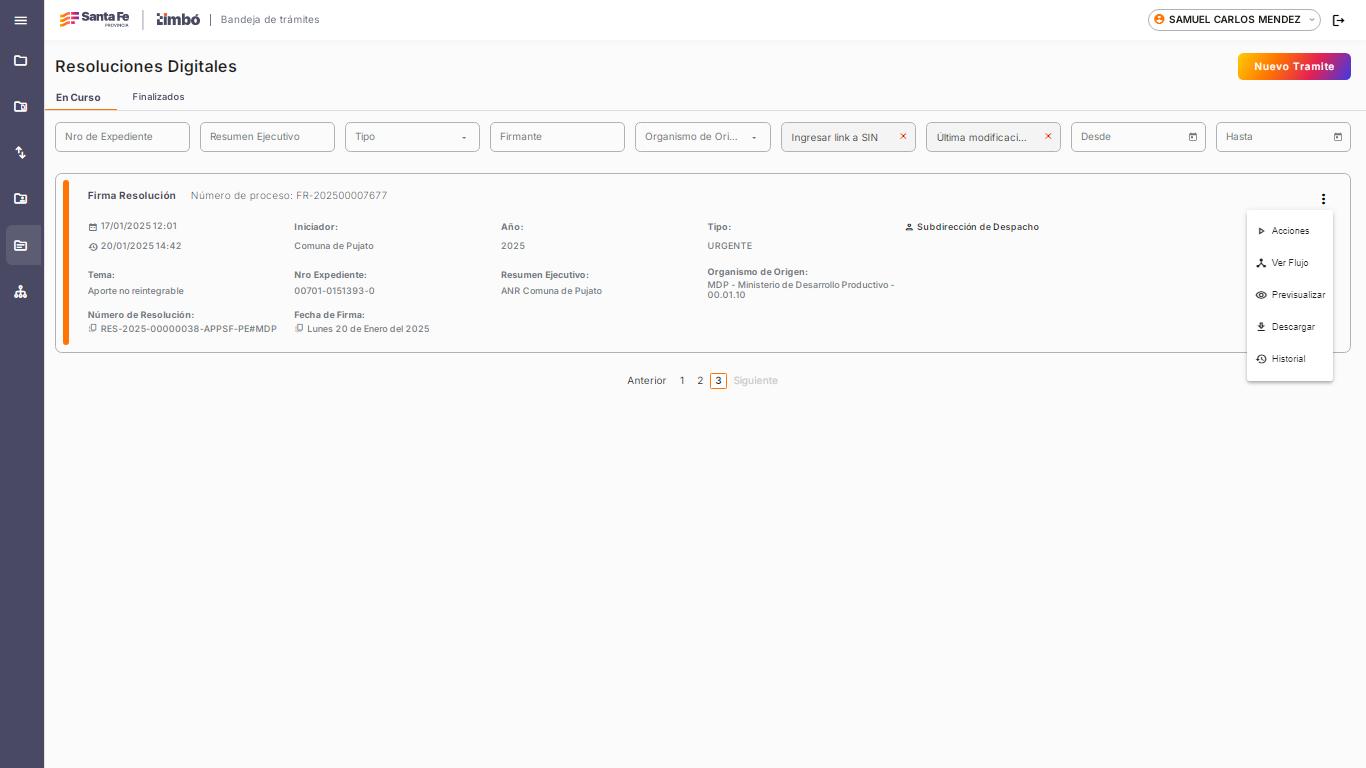The image size is (1366, 768).
Task: Click the Nuevo Tramite button
Action: pos(1294,67)
